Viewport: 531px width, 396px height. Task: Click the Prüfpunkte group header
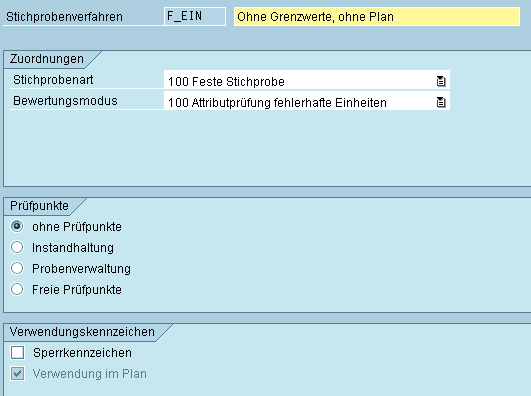[39, 206]
